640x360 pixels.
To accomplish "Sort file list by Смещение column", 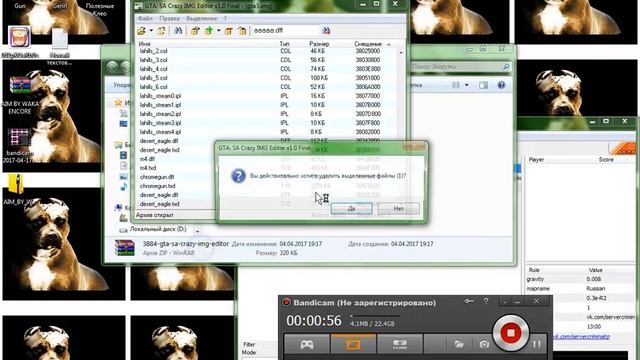I will (x=368, y=44).
